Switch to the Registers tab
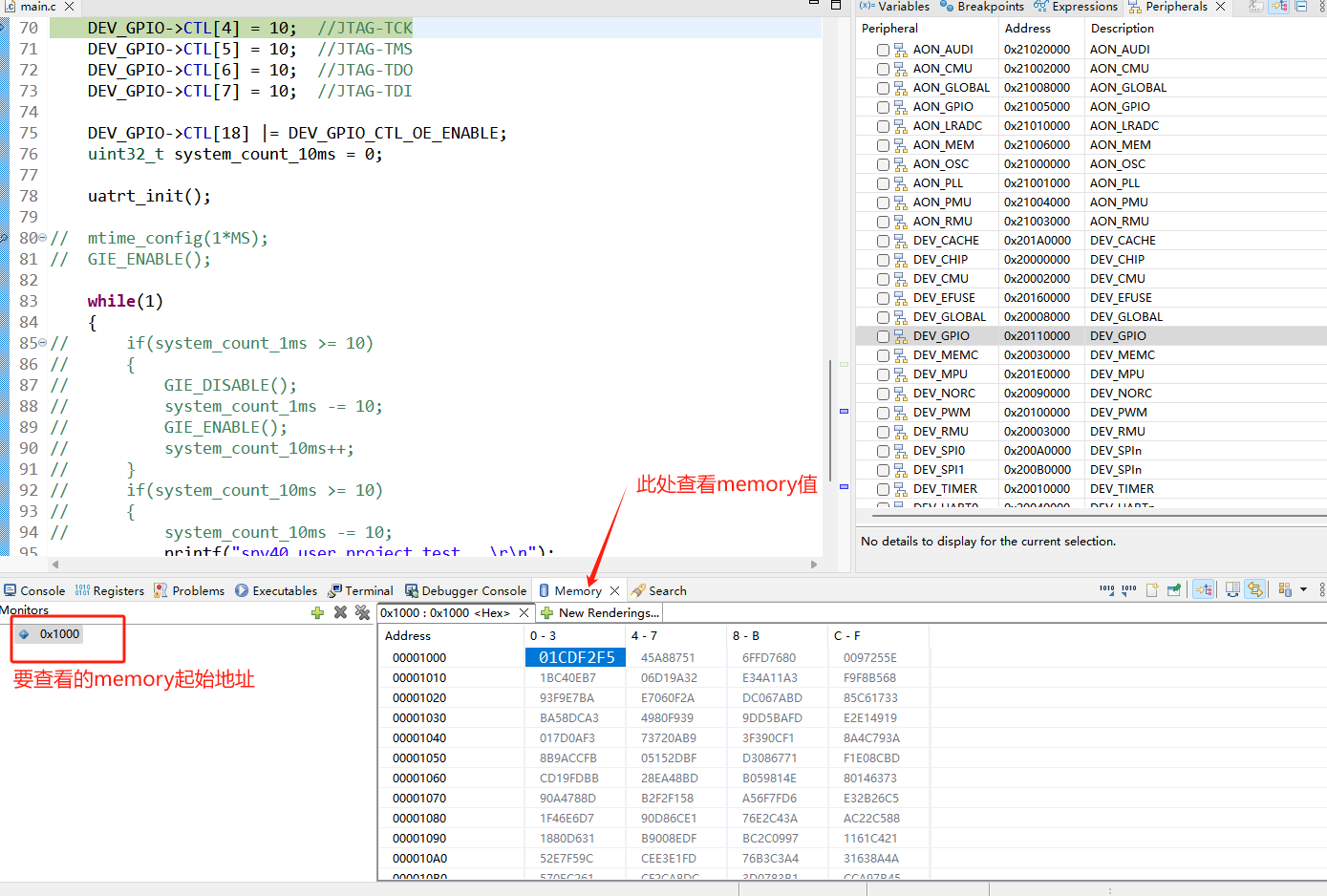 coord(110,590)
